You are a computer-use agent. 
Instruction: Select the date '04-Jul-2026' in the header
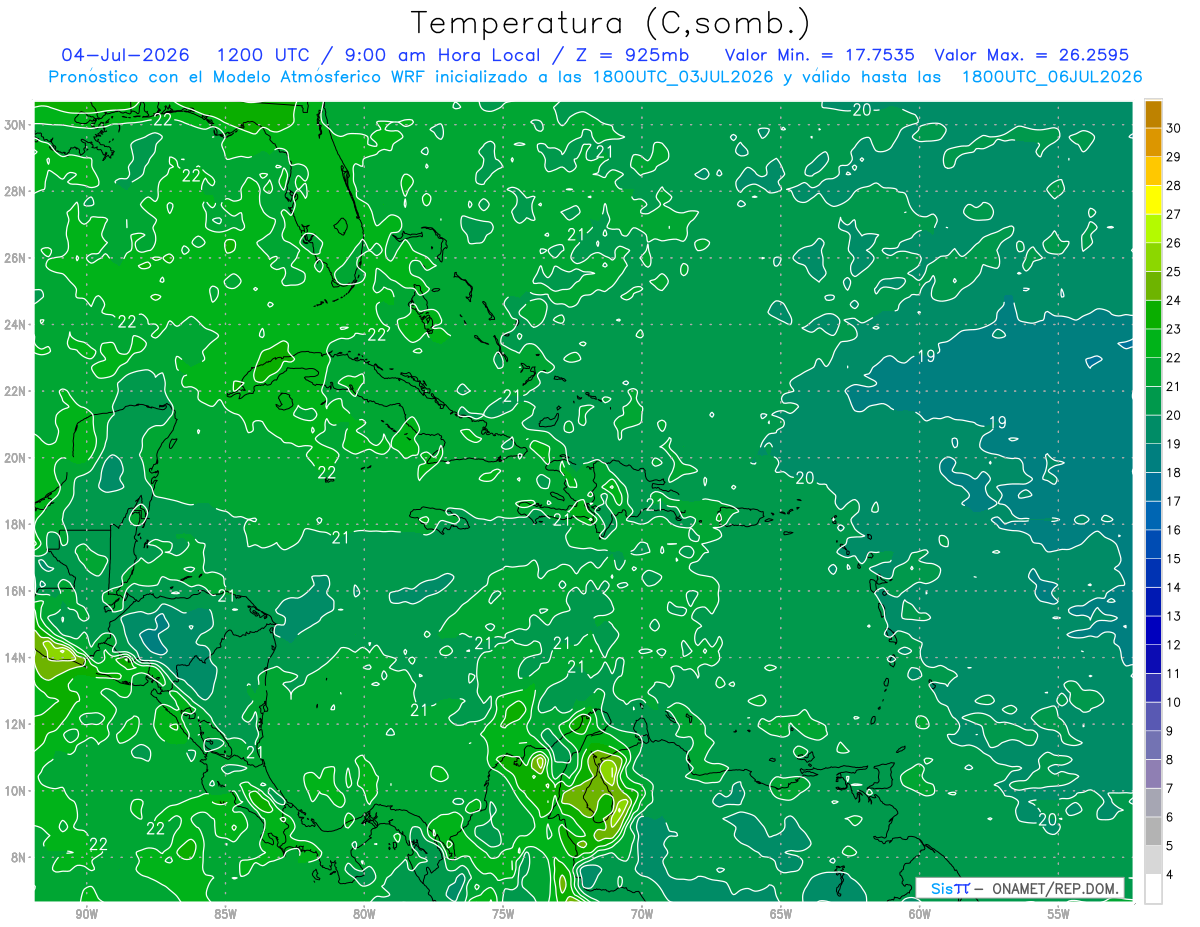(125, 54)
